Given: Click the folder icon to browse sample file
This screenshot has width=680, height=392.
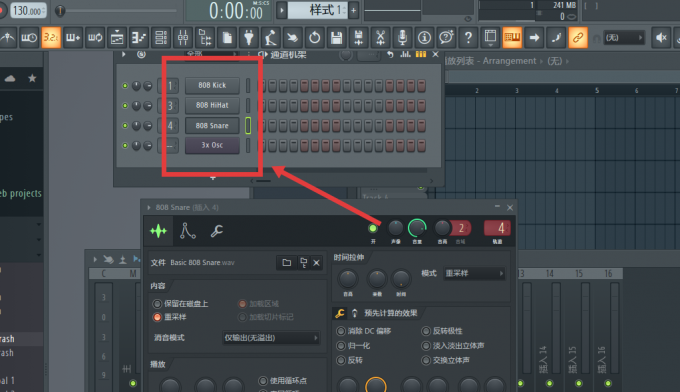Looking at the screenshot, I should (287, 262).
